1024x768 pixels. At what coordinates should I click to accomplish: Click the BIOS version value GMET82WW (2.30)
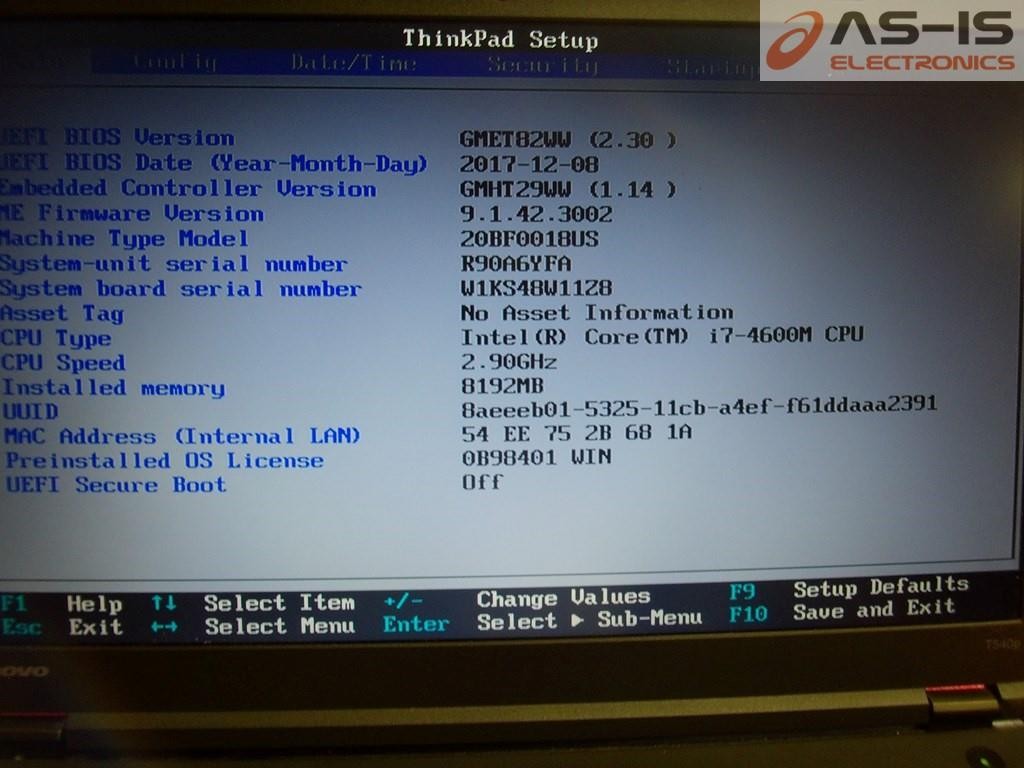coord(568,140)
